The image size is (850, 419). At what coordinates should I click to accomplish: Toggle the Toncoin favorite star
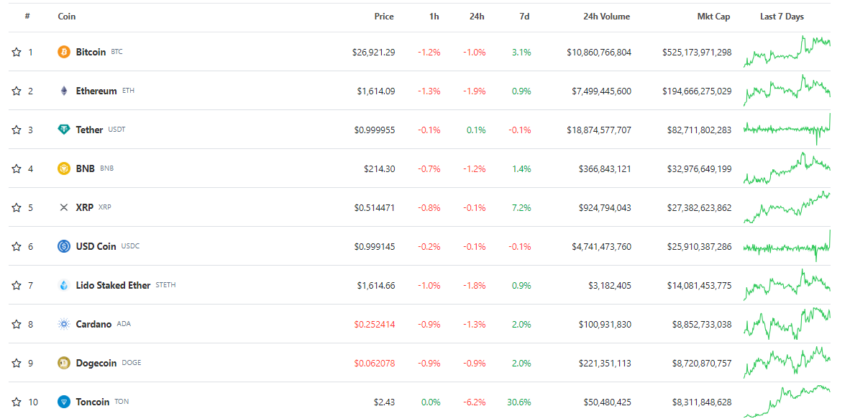16,402
